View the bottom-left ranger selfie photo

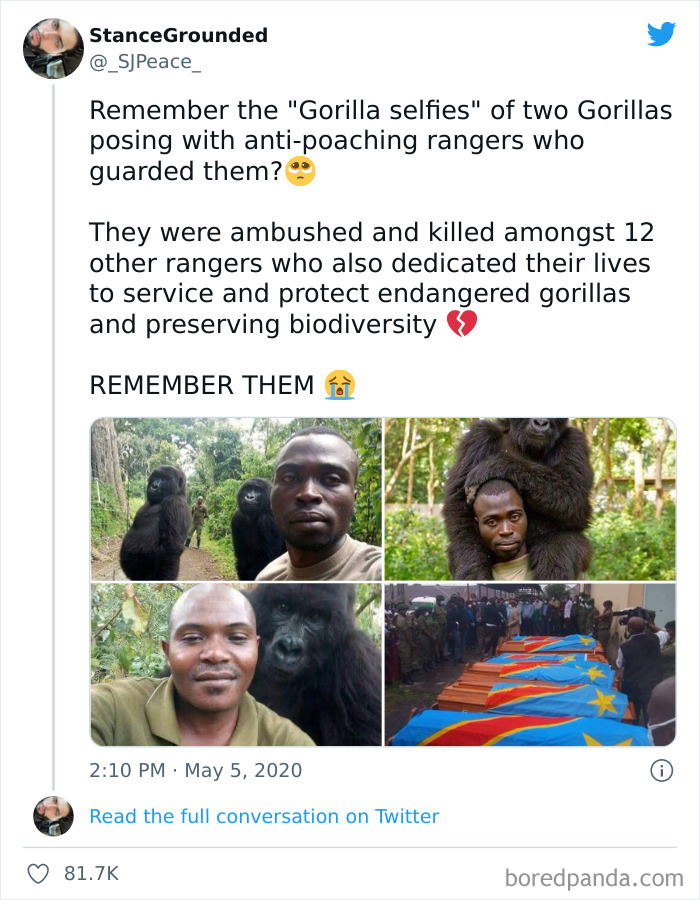click(235, 663)
